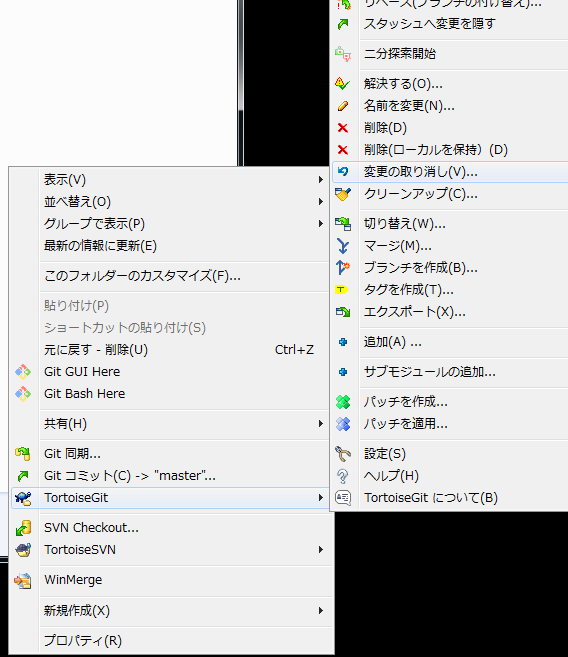Open このフォルダーのカスタマイズ(F)
Image resolution: width=568 pixels, height=657 pixels.
coord(170,276)
